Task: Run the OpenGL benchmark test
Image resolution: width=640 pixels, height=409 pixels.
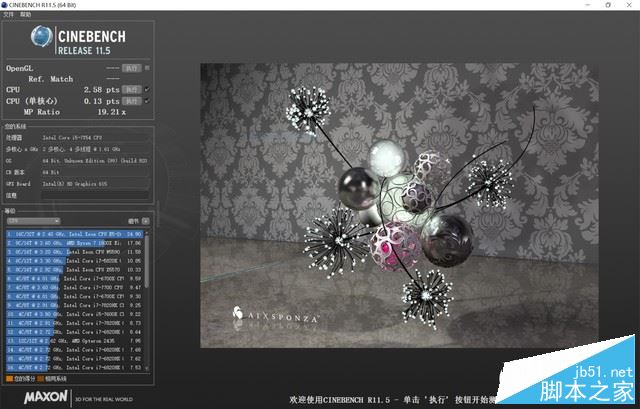Action: [x=131, y=68]
